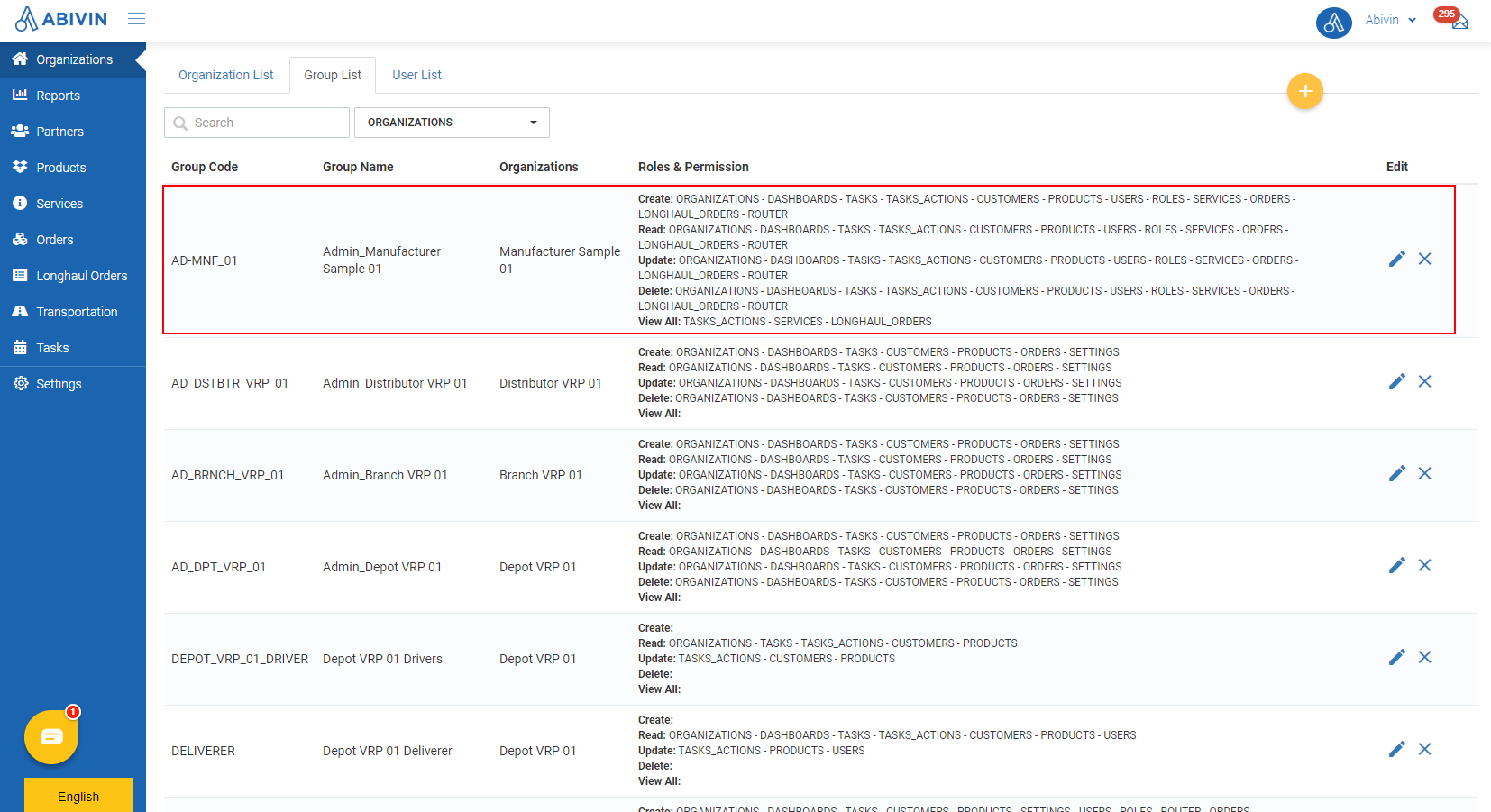Select the AD_DPT_VRP_01 group code
The width and height of the screenshot is (1491, 812).
219,567
